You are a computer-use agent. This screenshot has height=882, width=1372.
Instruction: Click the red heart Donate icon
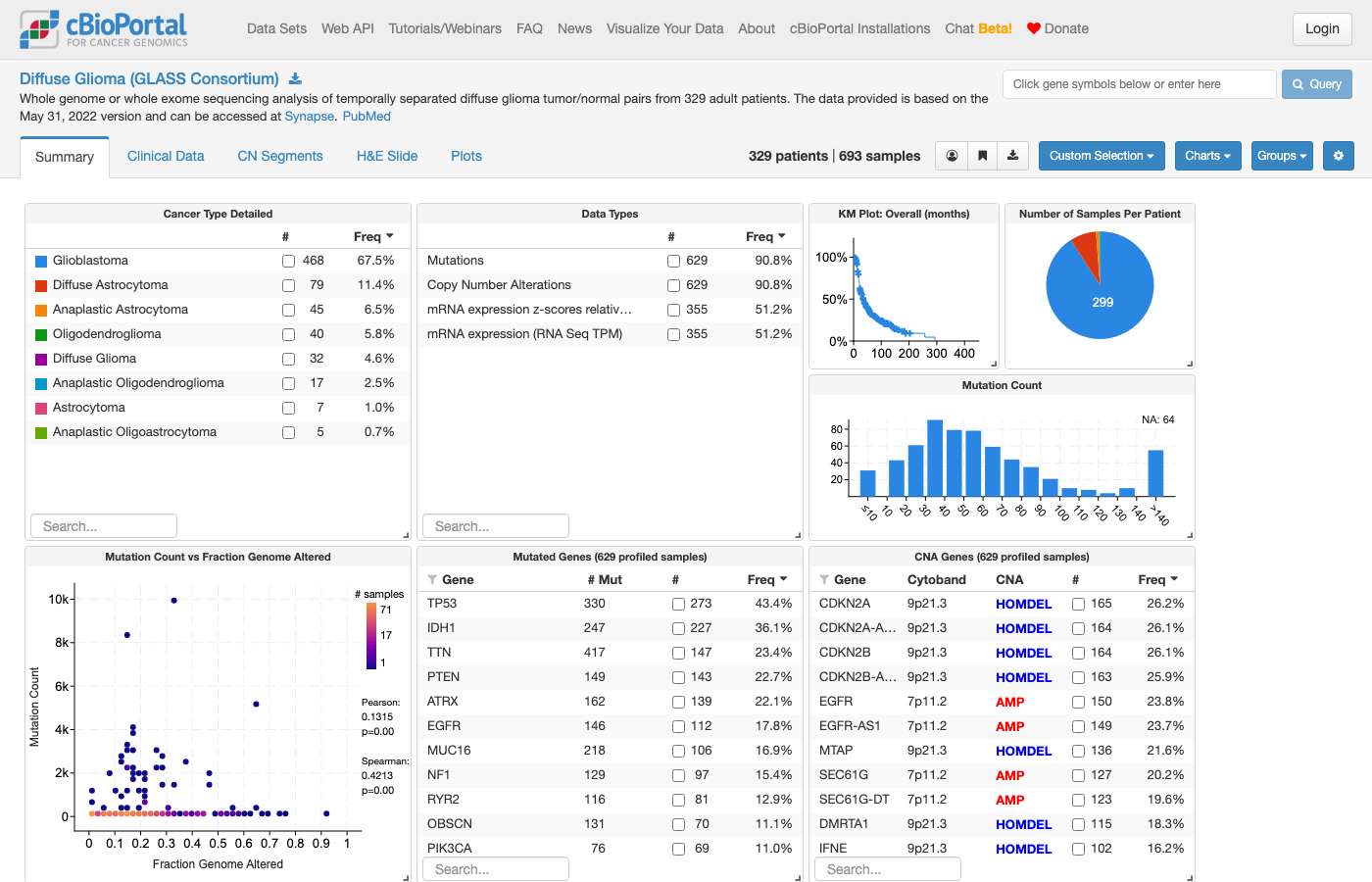(1033, 28)
